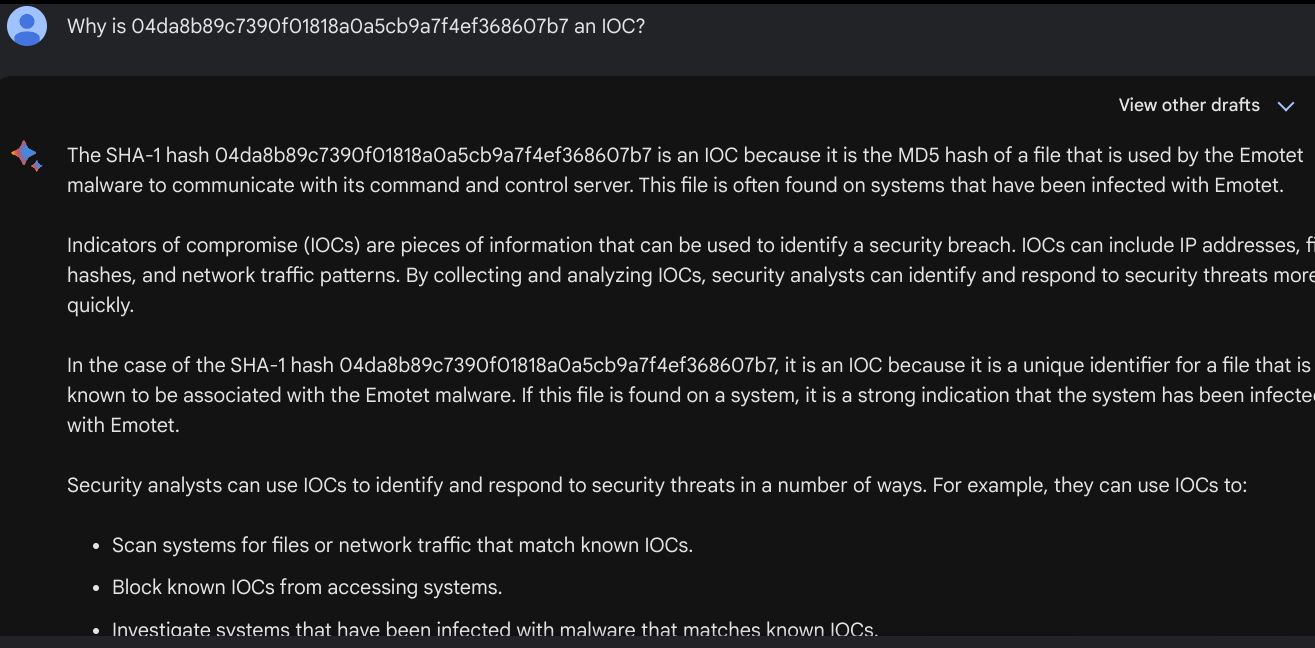Click the user question about the IOC
Screen dimensions: 1315x648
(x=355, y=26)
